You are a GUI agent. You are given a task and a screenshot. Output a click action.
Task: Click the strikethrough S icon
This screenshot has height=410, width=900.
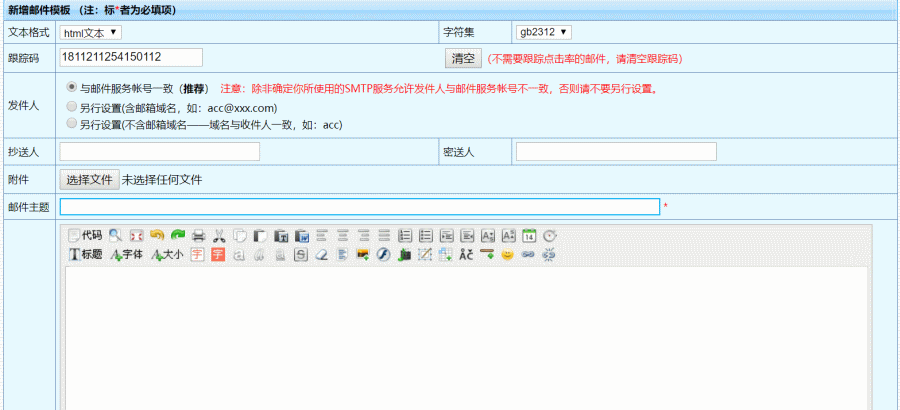tap(301, 254)
